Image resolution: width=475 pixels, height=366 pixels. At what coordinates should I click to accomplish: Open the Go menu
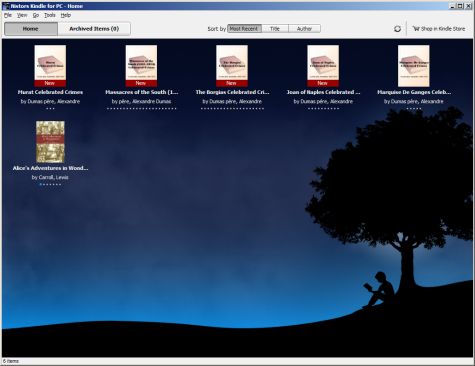(36, 15)
